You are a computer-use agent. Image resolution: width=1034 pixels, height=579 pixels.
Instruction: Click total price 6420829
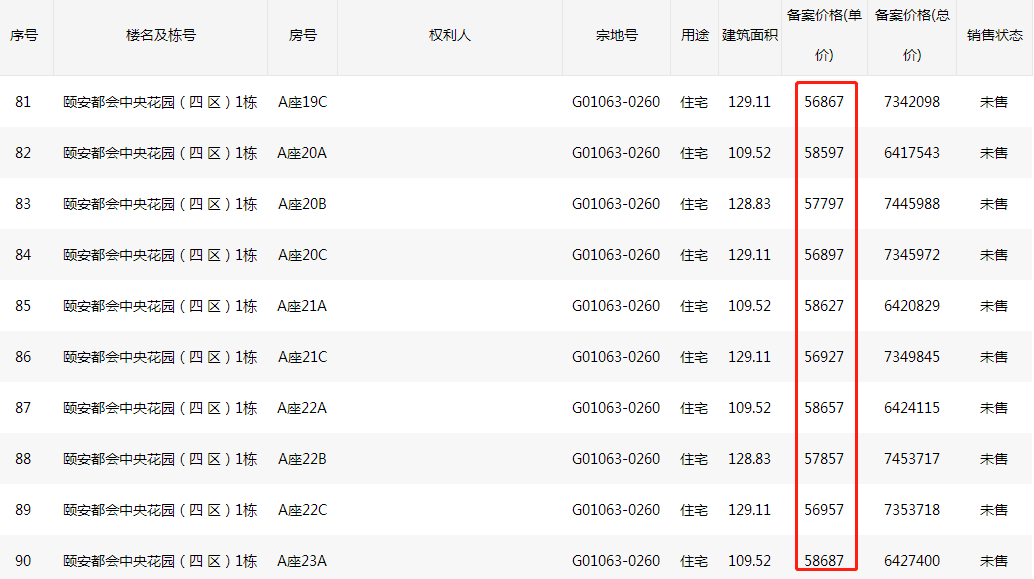912,306
